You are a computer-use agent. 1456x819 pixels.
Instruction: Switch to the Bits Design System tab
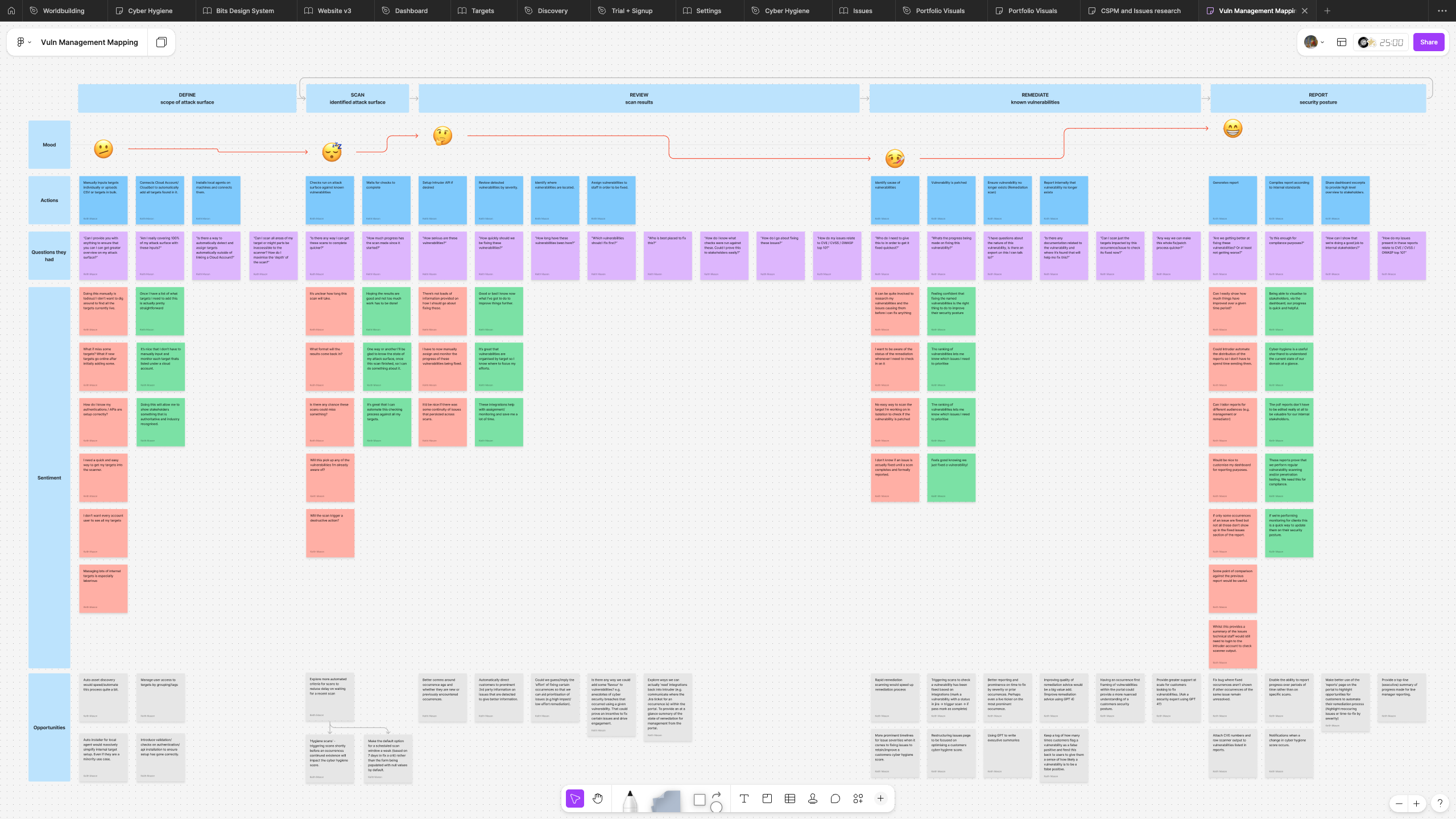245,11
